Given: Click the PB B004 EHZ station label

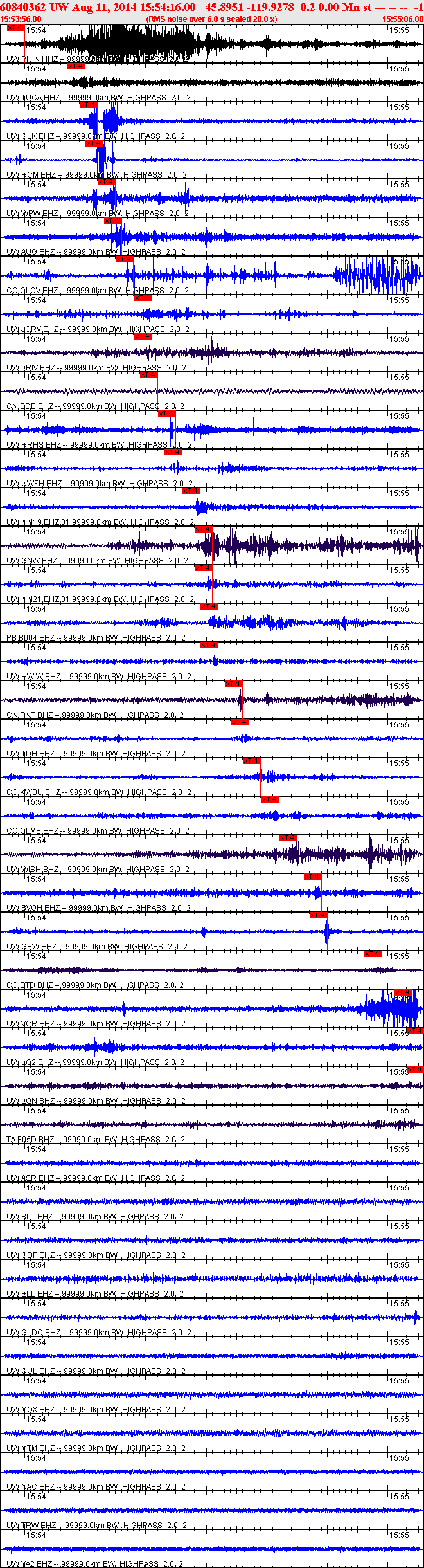Looking at the screenshot, I should click(x=96, y=638).
